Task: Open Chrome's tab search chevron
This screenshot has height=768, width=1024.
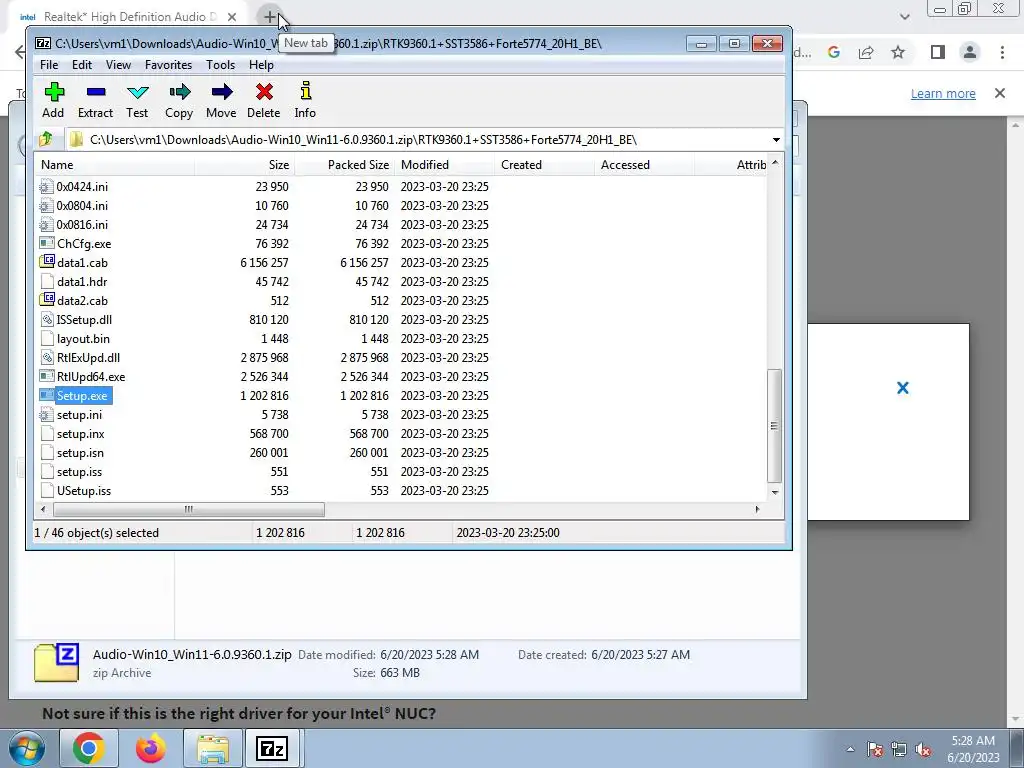Action: [904, 17]
